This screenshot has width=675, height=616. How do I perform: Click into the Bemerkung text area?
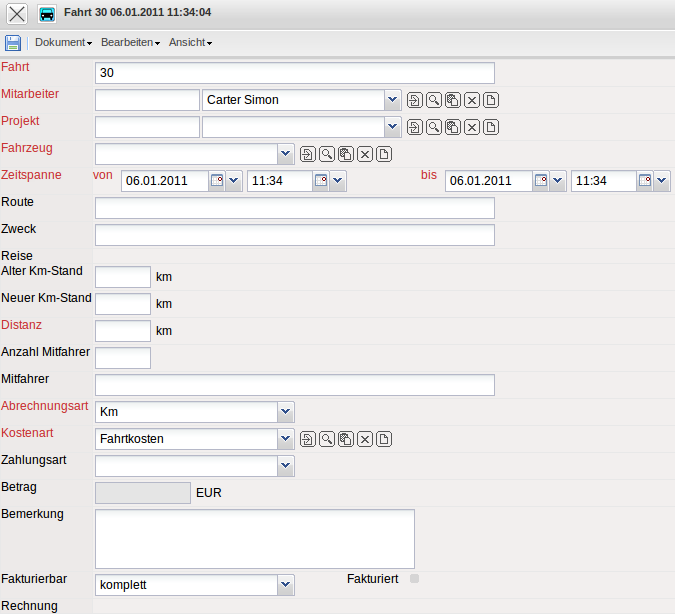point(254,539)
